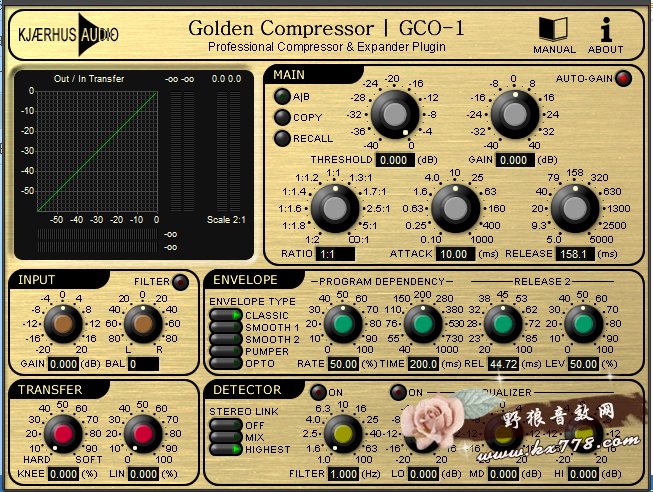The height and width of the screenshot is (492, 653).
Task: Select PUMPER envelope type
Action: (226, 351)
